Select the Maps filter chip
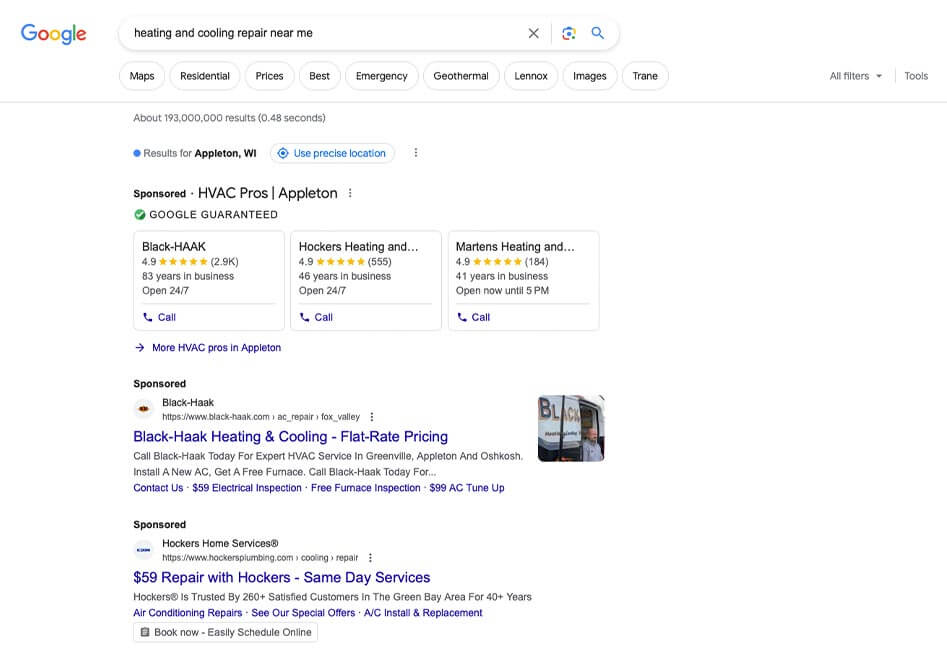This screenshot has width=947, height=664. coord(142,76)
